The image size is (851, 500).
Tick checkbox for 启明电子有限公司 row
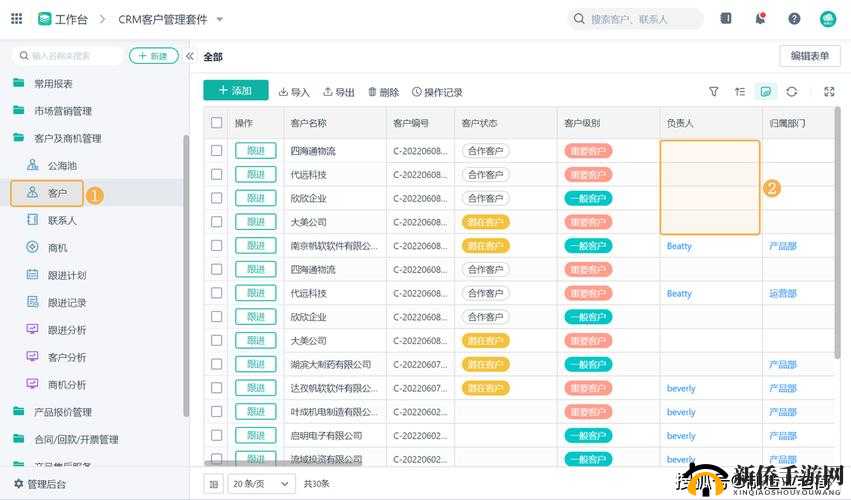coord(217,435)
